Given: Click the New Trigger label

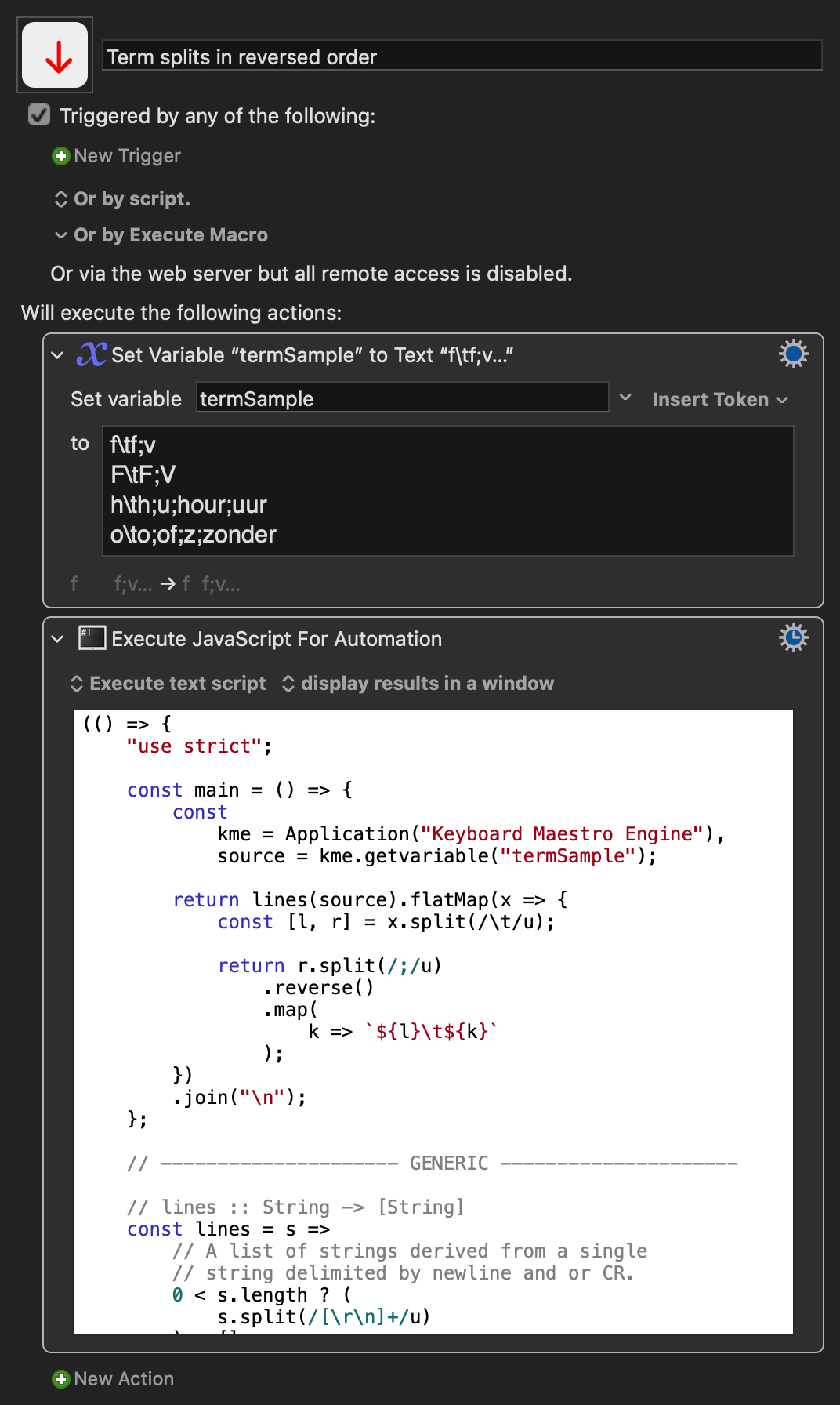Looking at the screenshot, I should pos(127,156).
